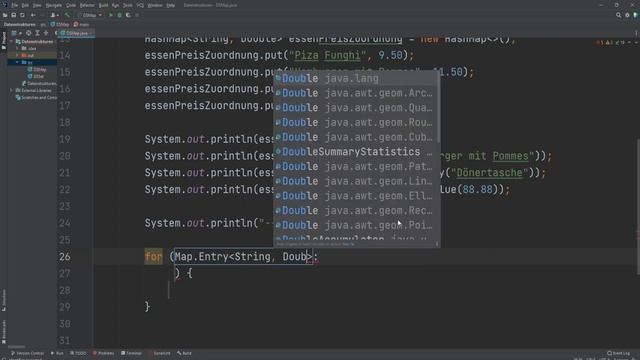This screenshot has height=360, width=640.
Task: Click the completion popup options dots
Action: click(x=437, y=244)
